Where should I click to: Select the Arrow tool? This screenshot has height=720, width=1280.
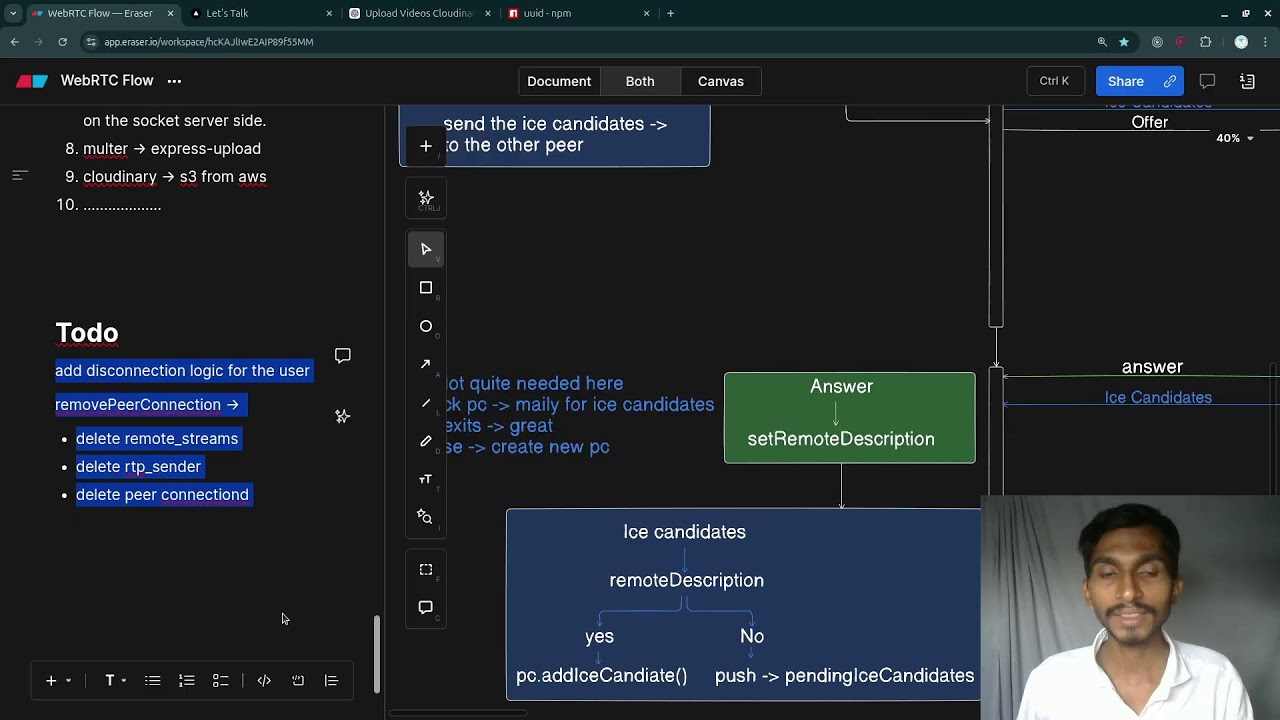point(426,364)
